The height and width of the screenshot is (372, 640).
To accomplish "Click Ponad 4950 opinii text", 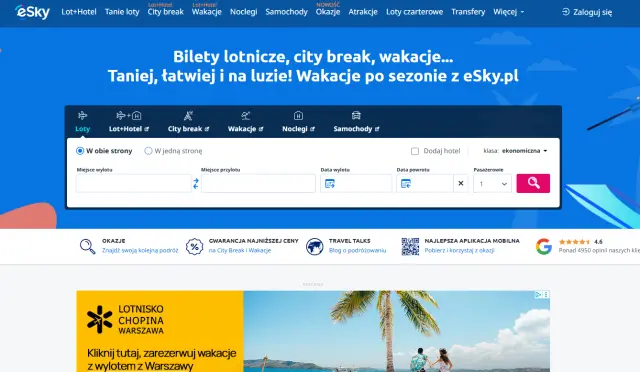I will [599, 250].
